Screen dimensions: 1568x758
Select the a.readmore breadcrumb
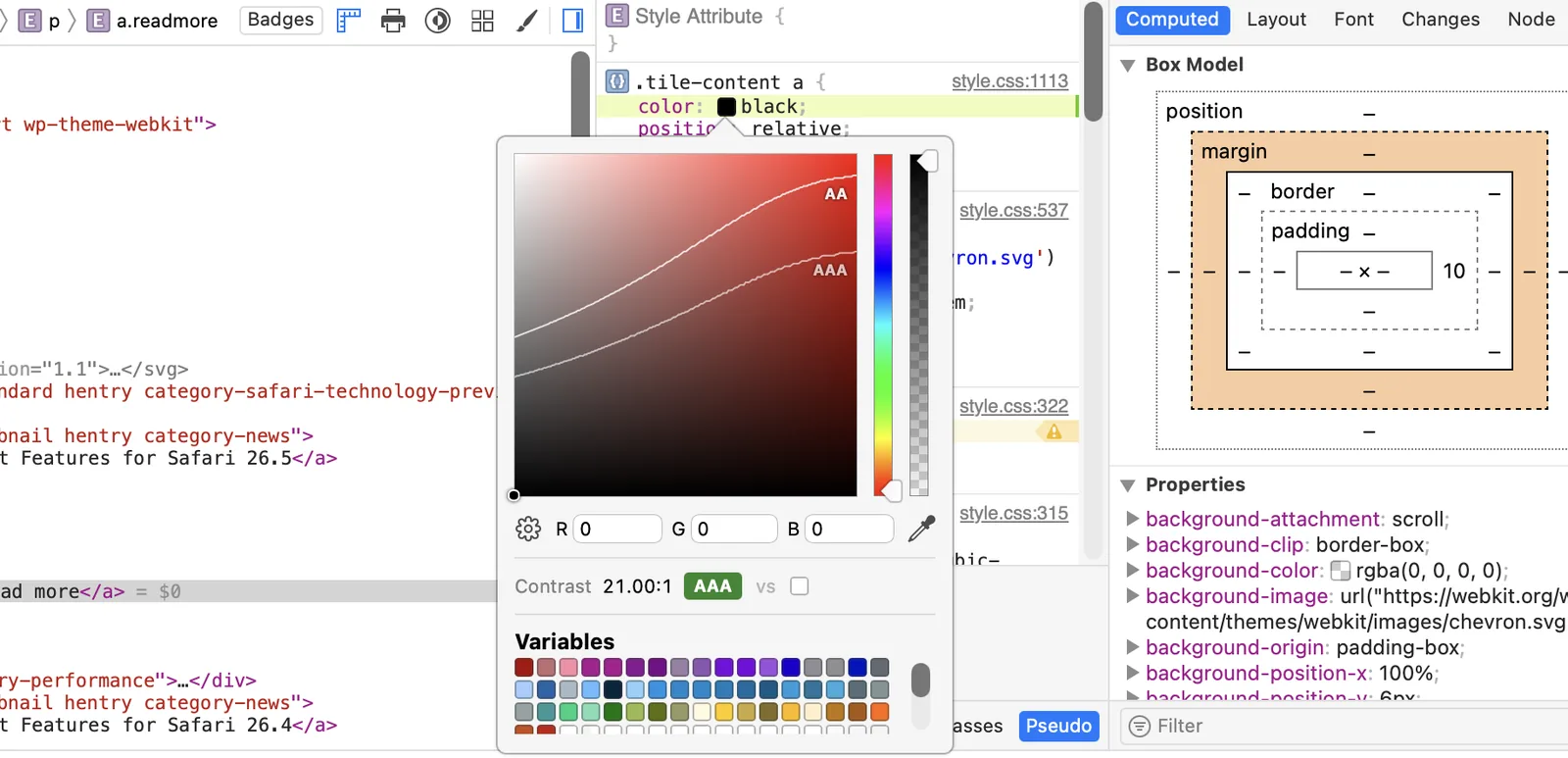coord(154,20)
